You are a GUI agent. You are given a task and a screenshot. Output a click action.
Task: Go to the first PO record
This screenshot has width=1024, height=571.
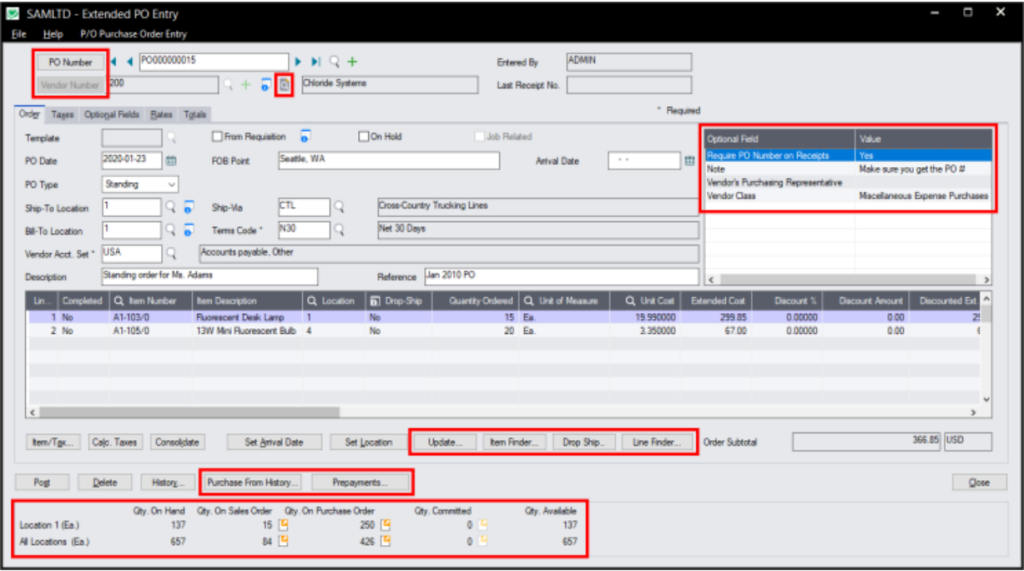pos(114,61)
